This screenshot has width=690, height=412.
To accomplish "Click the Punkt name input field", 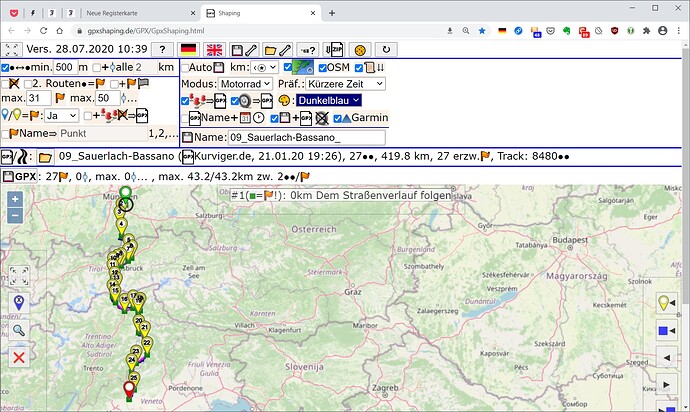I will coord(103,133).
